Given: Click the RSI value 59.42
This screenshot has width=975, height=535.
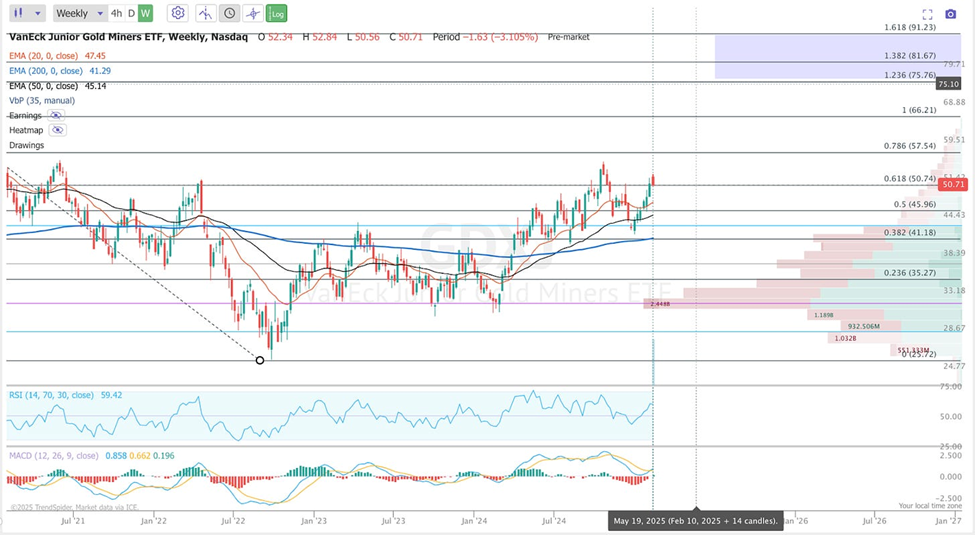Looking at the screenshot, I should tap(111, 395).
